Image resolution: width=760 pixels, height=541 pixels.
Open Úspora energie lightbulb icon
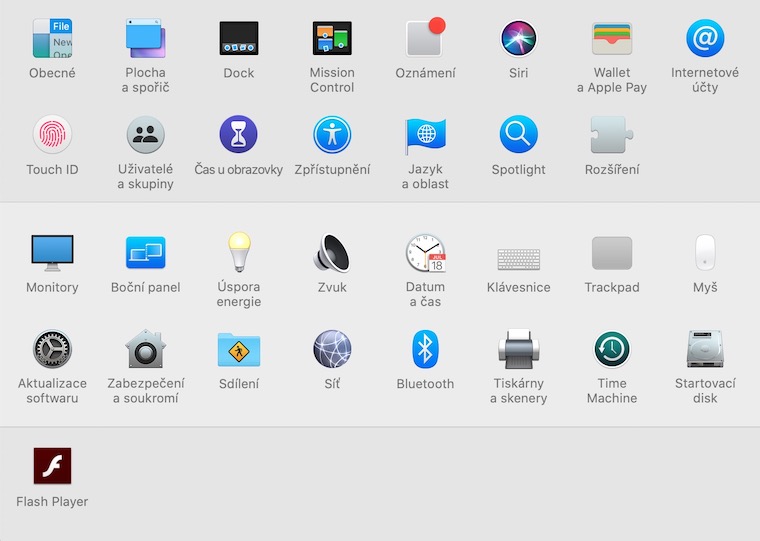(x=239, y=252)
